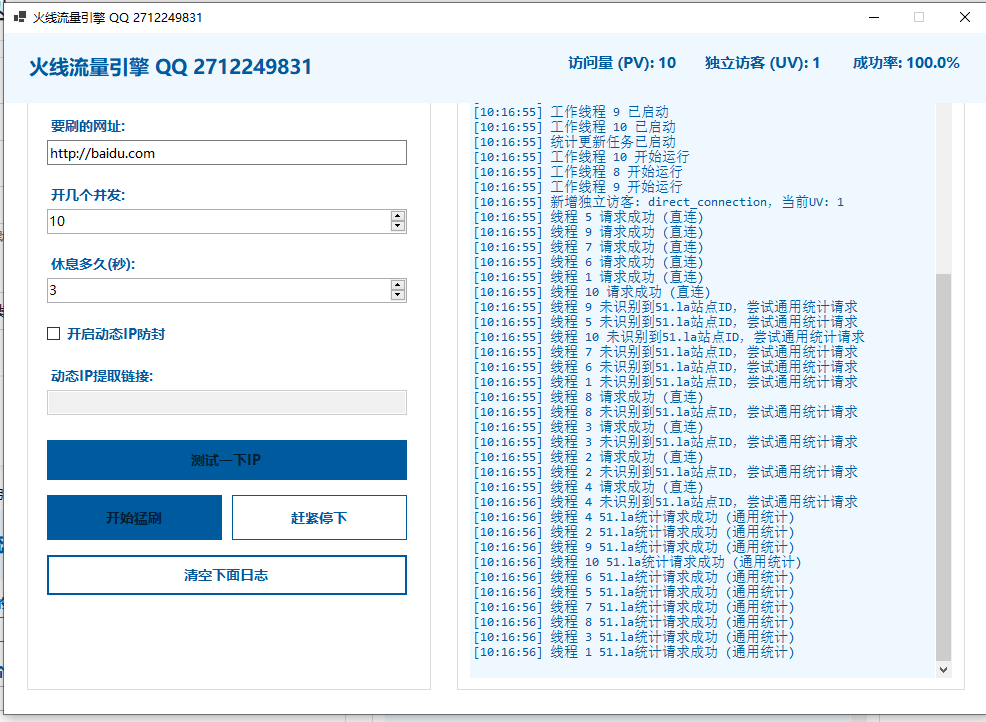Click the 要刷的网址 URL input field
986x722 pixels.
pos(227,153)
